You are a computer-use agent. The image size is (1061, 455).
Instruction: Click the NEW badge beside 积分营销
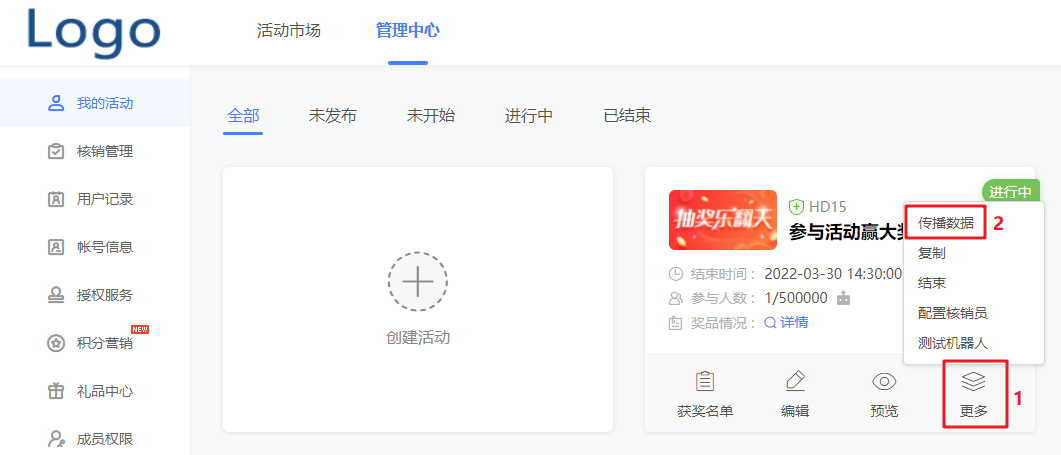pyautogui.click(x=140, y=329)
